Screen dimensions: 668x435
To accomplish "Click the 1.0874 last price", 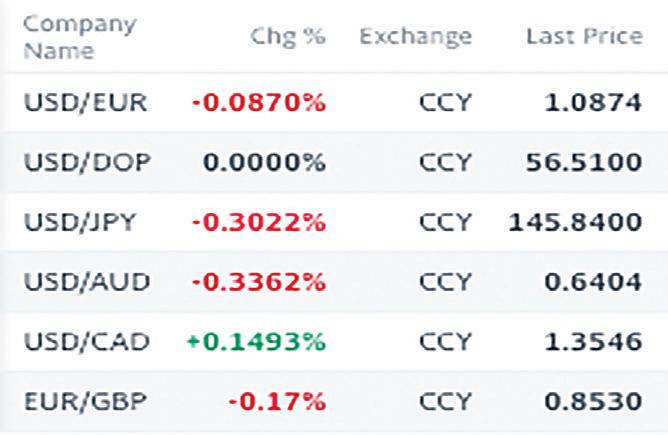I will 593,103.
